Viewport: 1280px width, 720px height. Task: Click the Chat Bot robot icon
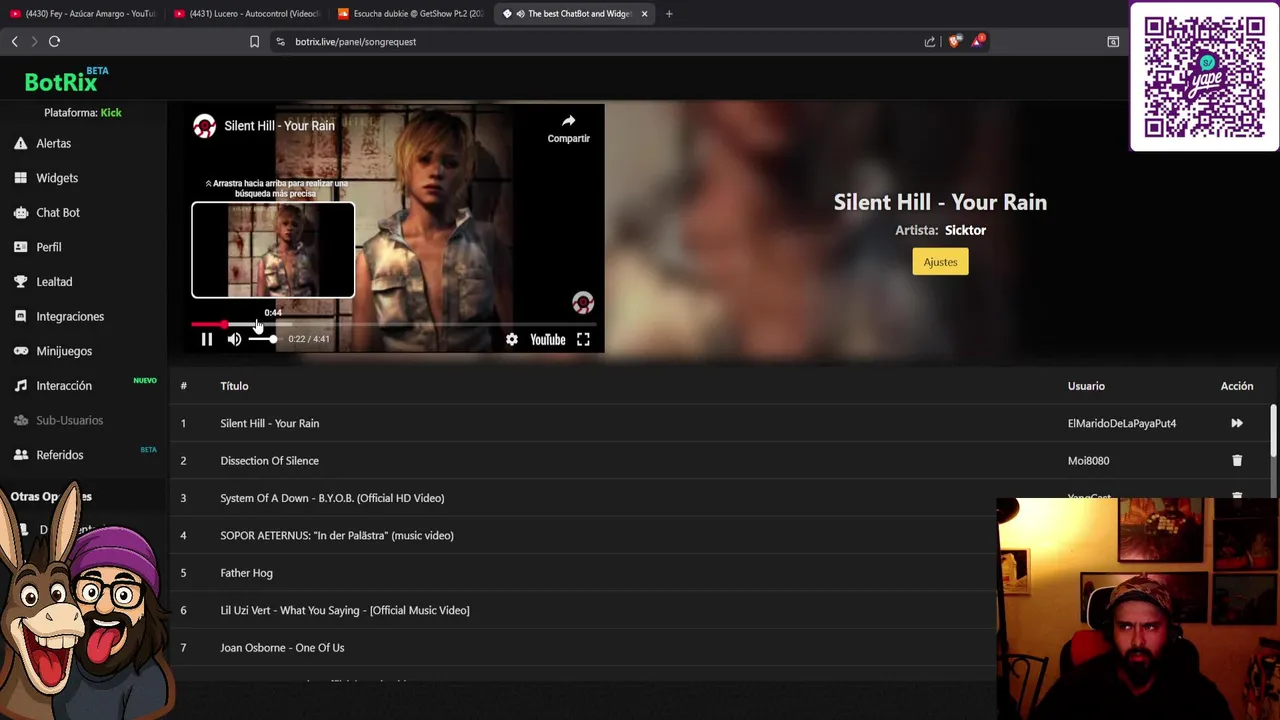pyautogui.click(x=20, y=212)
